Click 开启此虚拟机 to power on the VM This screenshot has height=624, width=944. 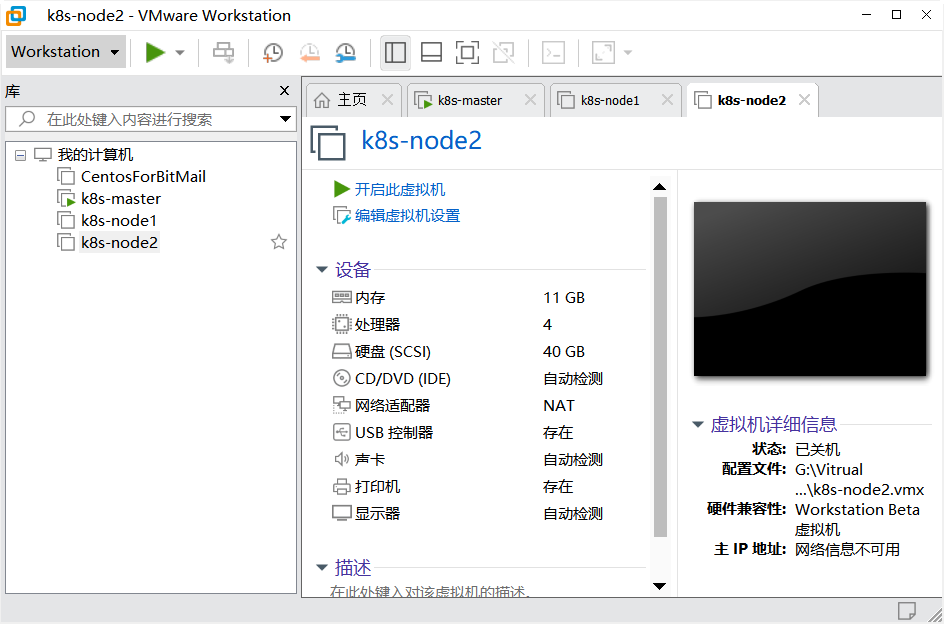pos(400,190)
